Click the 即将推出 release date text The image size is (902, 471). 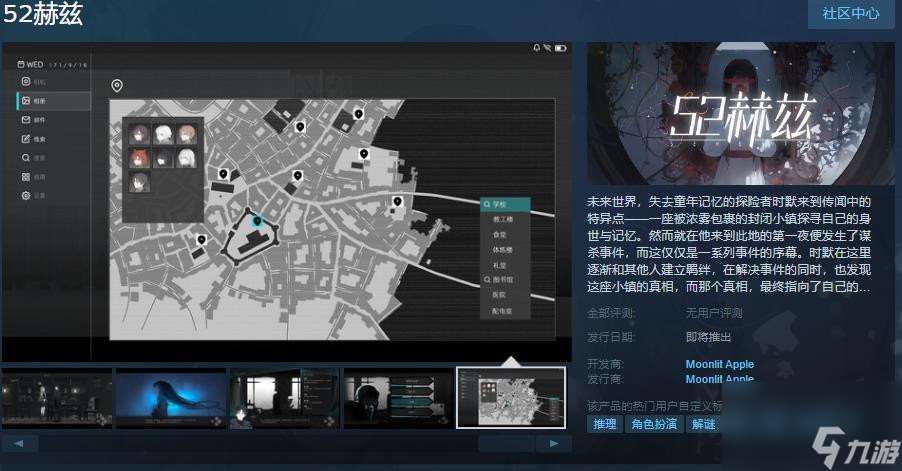pos(708,337)
